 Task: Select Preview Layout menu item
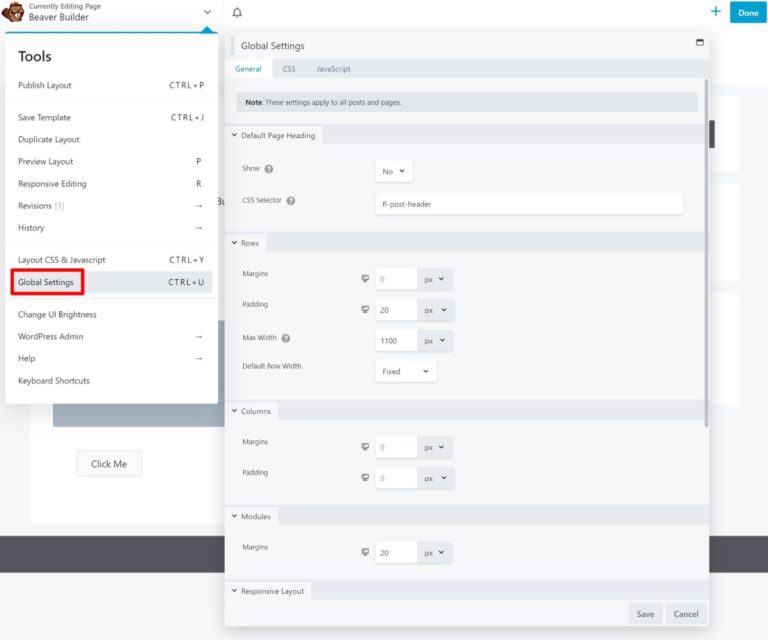111,162
